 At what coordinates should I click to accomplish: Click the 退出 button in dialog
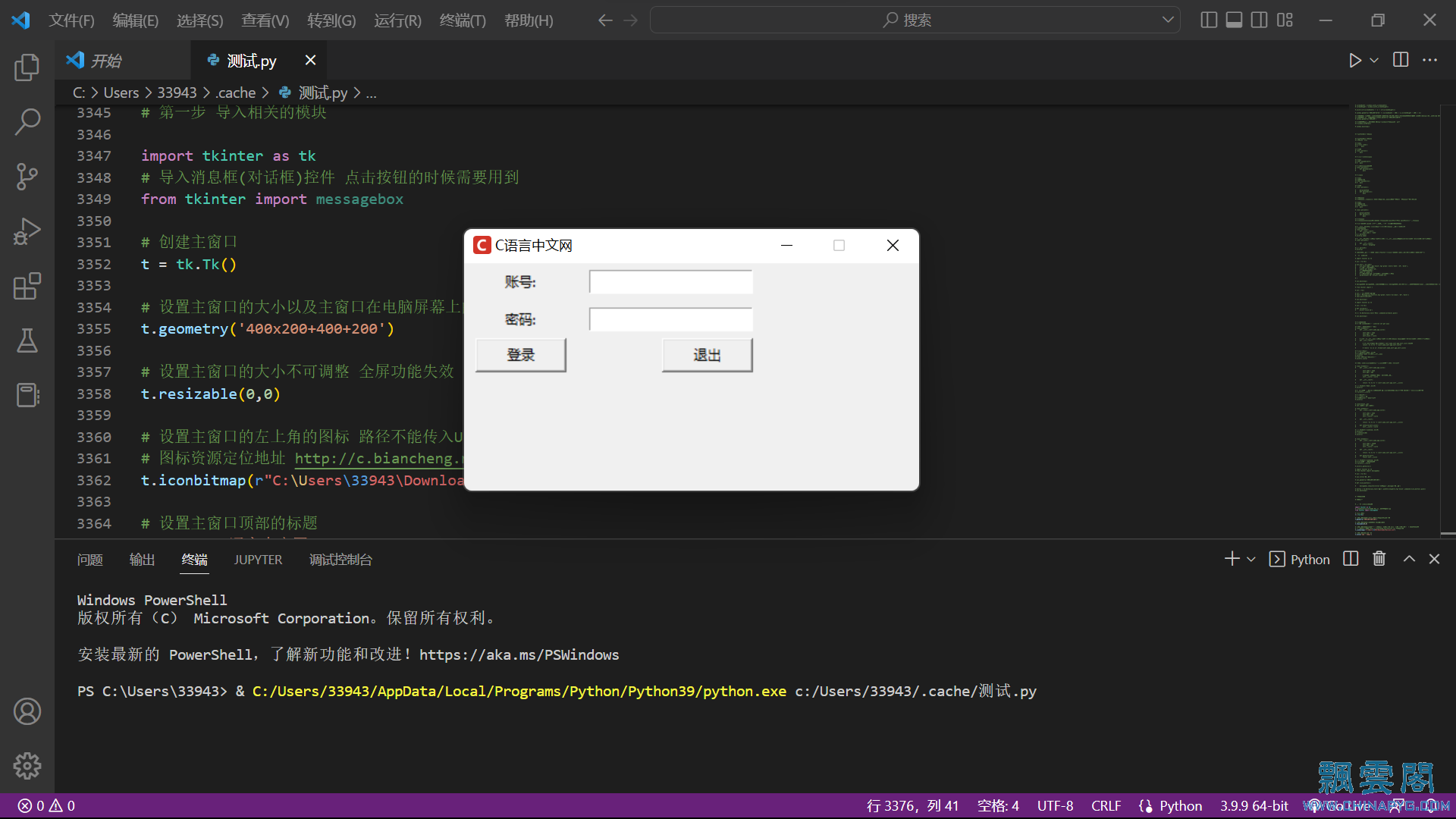pyautogui.click(x=707, y=355)
